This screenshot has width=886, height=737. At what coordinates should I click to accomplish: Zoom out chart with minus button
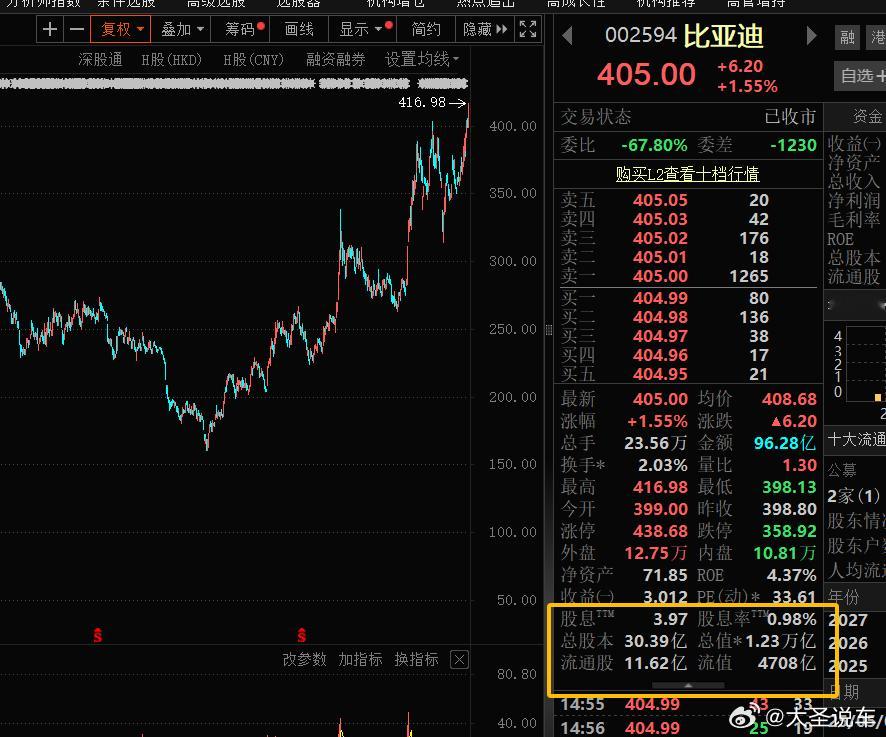[77, 29]
